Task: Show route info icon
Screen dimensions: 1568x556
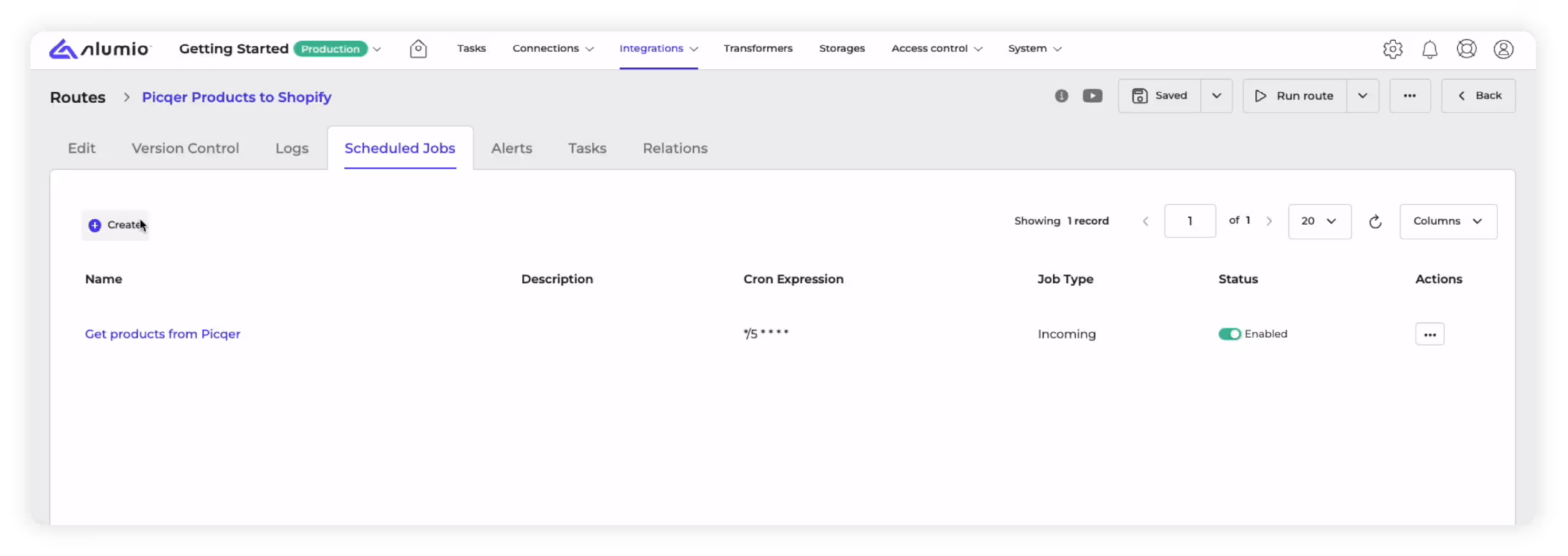Action: pyautogui.click(x=1061, y=96)
